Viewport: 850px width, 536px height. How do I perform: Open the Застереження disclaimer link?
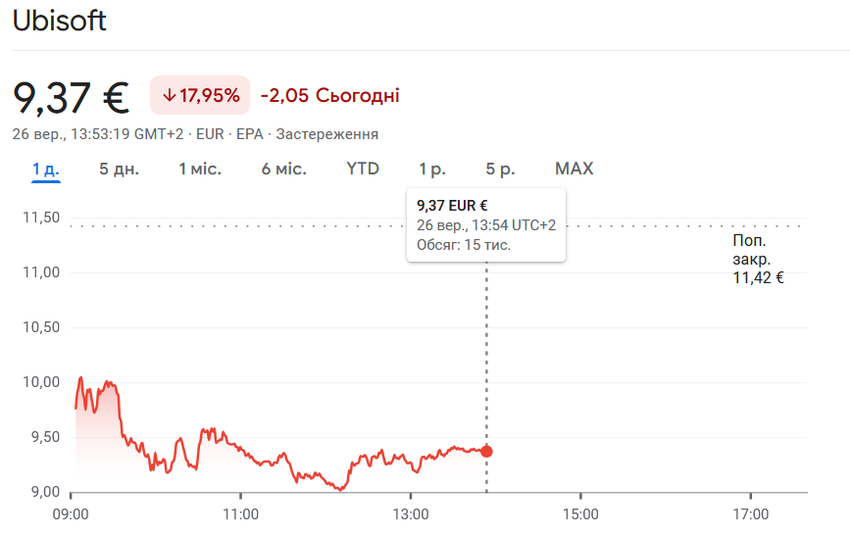tap(327, 134)
